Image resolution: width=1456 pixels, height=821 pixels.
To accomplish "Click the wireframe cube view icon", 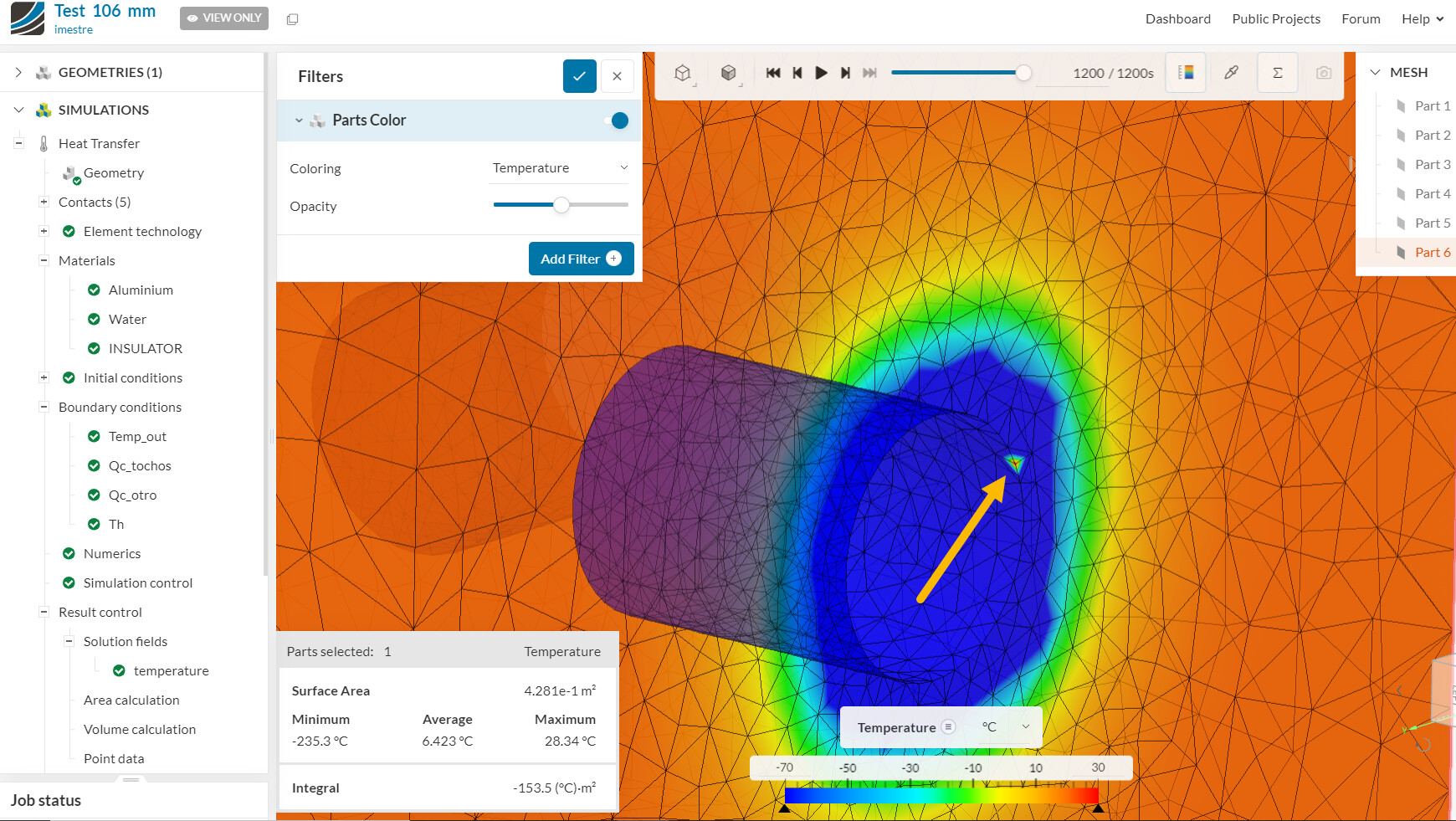I will [x=684, y=73].
